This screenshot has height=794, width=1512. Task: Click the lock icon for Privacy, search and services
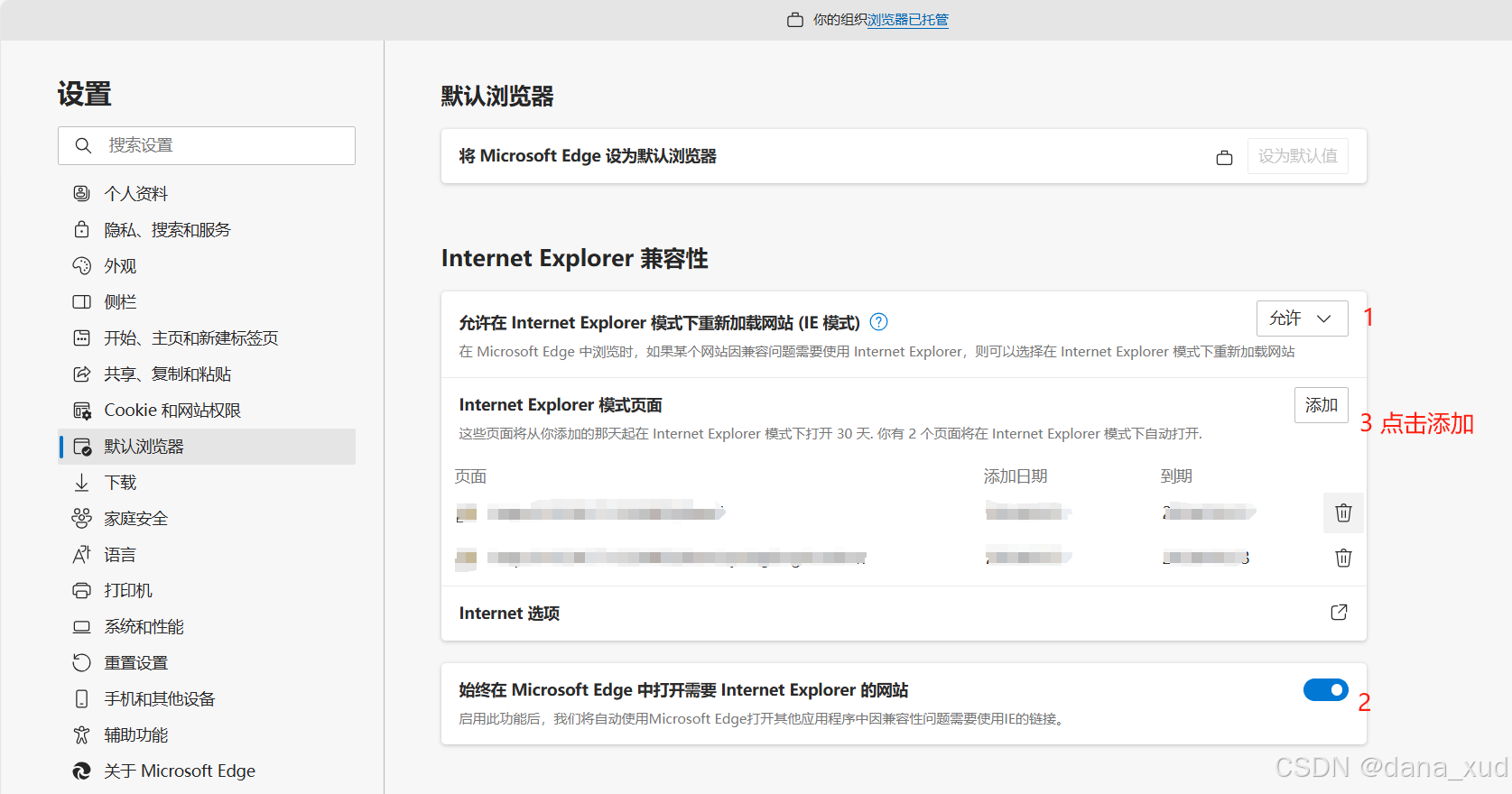81,229
